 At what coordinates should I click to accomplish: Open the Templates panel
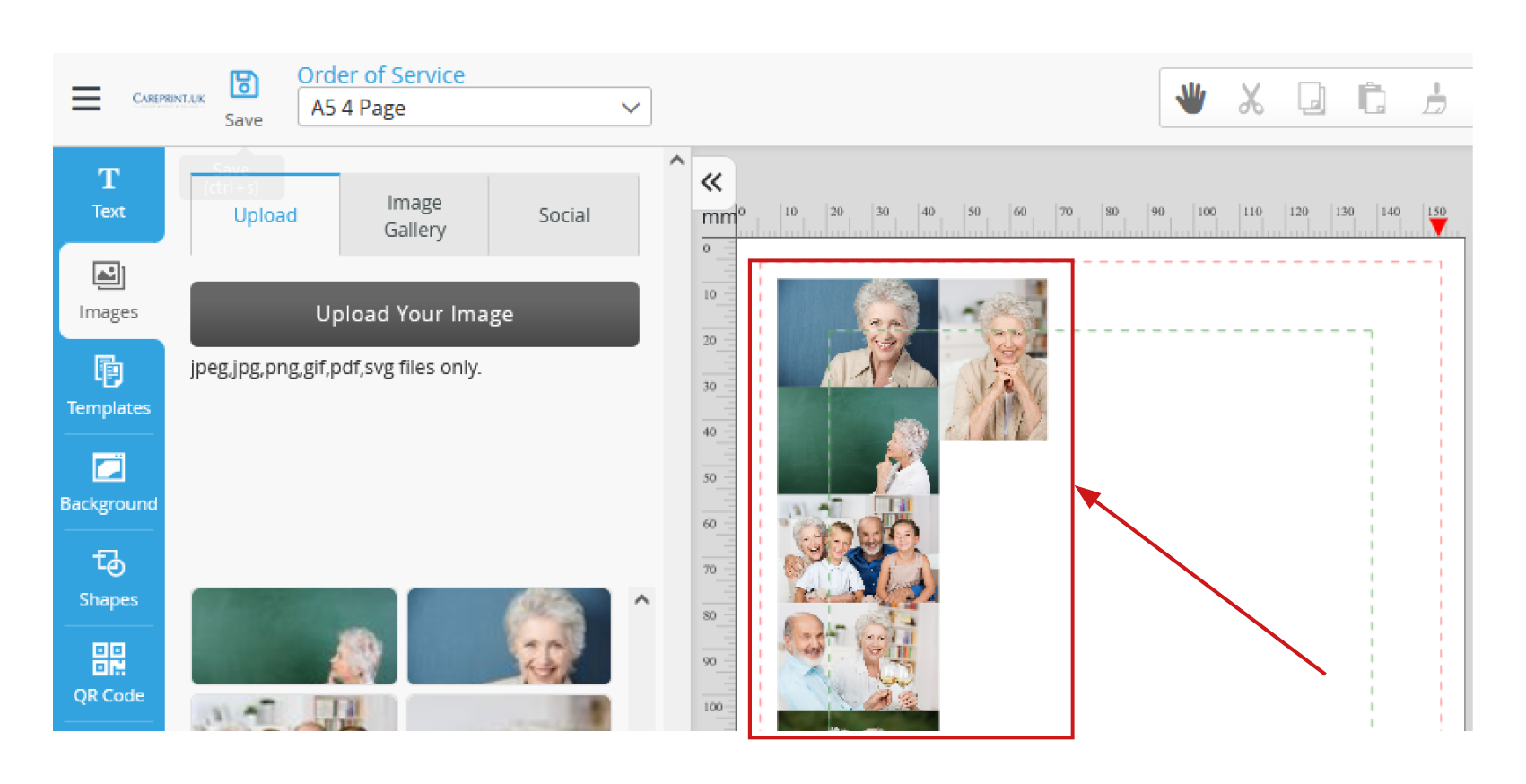click(x=109, y=387)
